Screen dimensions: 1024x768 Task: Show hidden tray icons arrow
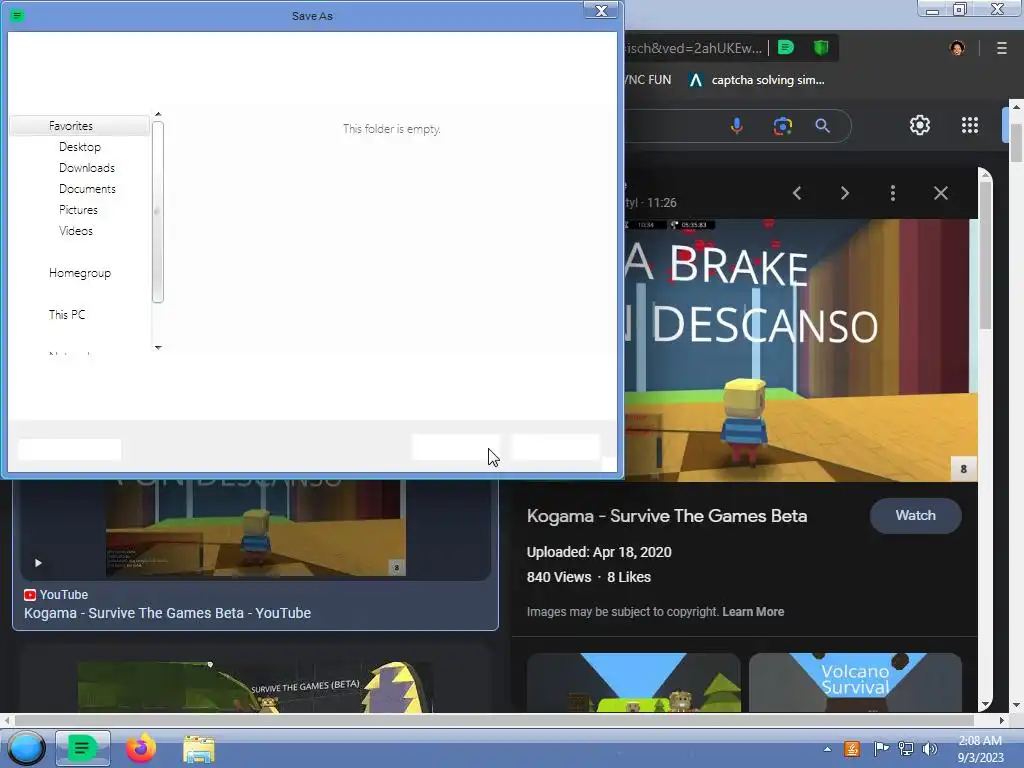pyautogui.click(x=827, y=749)
